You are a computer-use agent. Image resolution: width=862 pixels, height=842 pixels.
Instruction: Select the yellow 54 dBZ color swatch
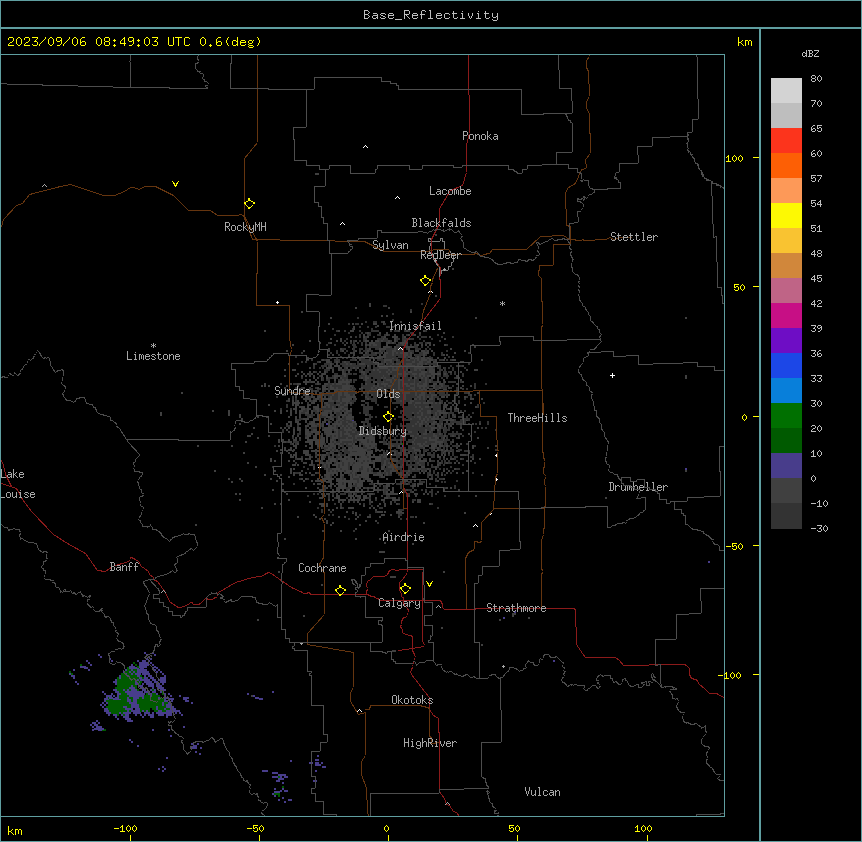coord(786,215)
